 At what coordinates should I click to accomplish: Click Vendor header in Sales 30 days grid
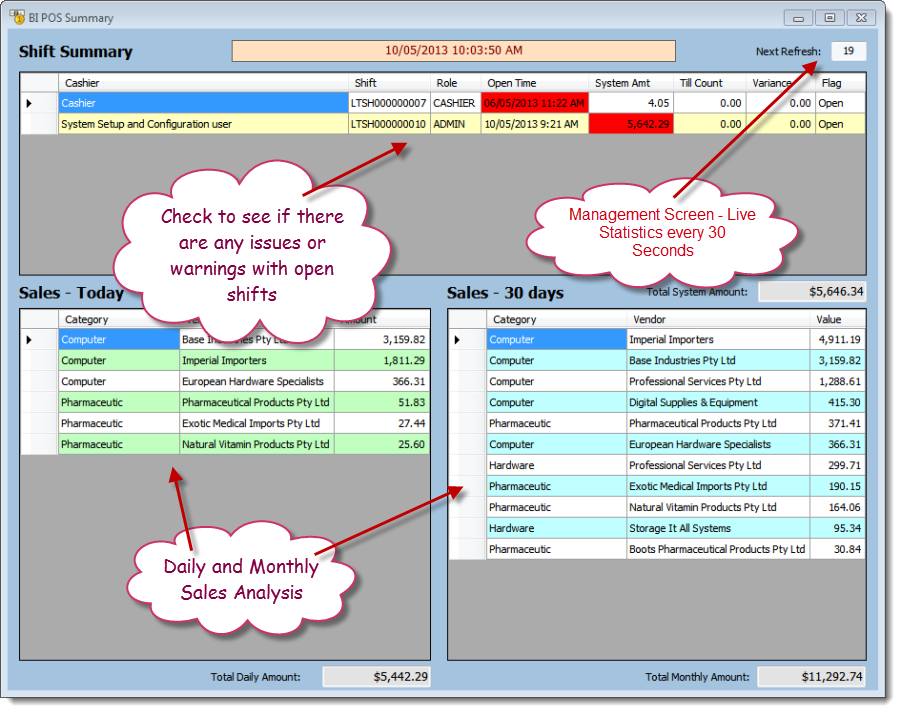coord(718,319)
